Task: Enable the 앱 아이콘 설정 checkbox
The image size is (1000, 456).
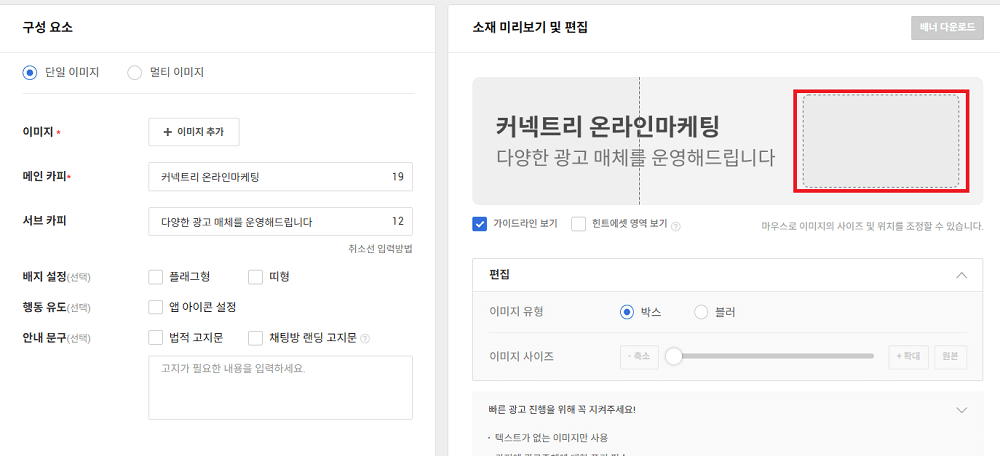Action: [156, 307]
